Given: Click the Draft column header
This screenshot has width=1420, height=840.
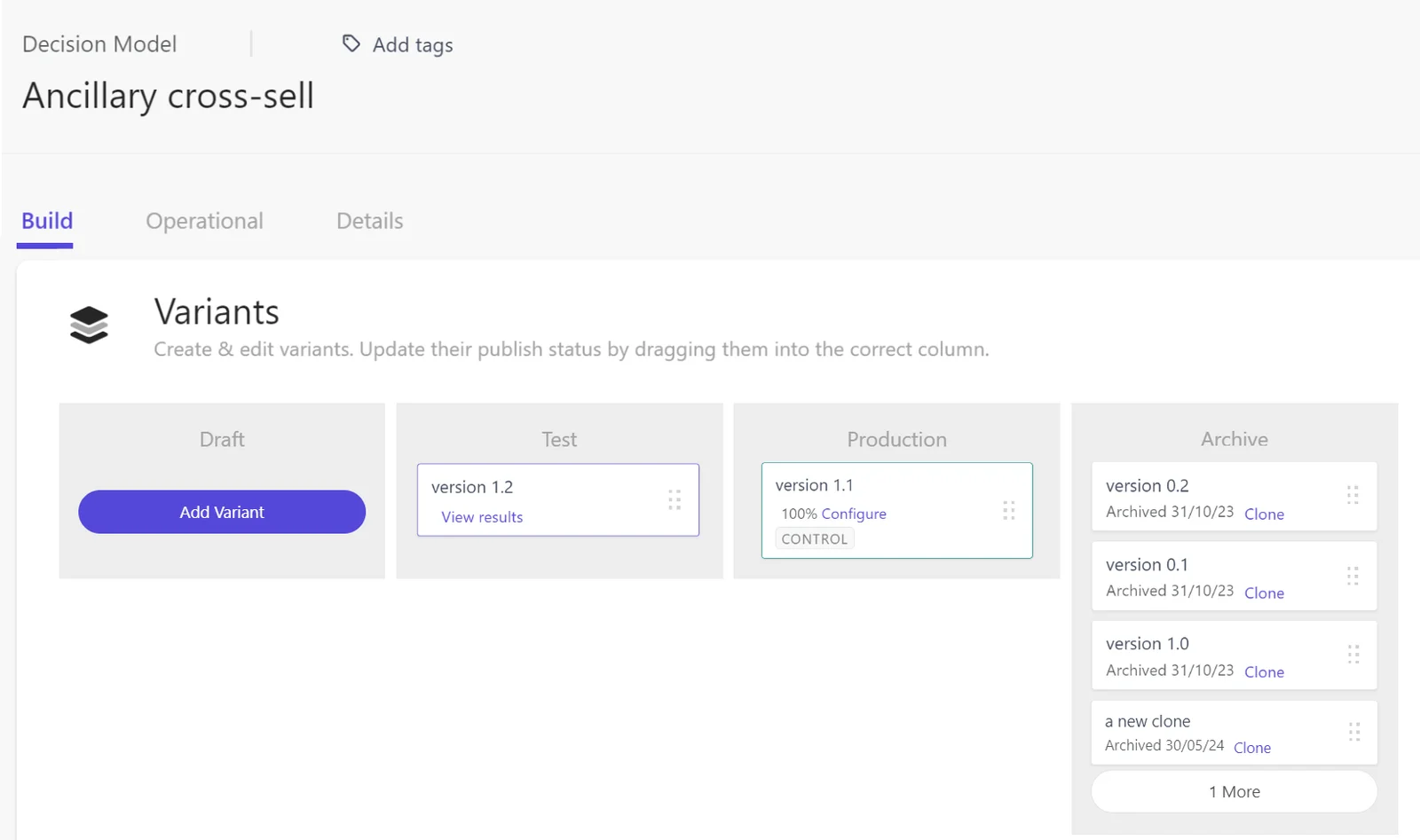Looking at the screenshot, I should [x=222, y=439].
